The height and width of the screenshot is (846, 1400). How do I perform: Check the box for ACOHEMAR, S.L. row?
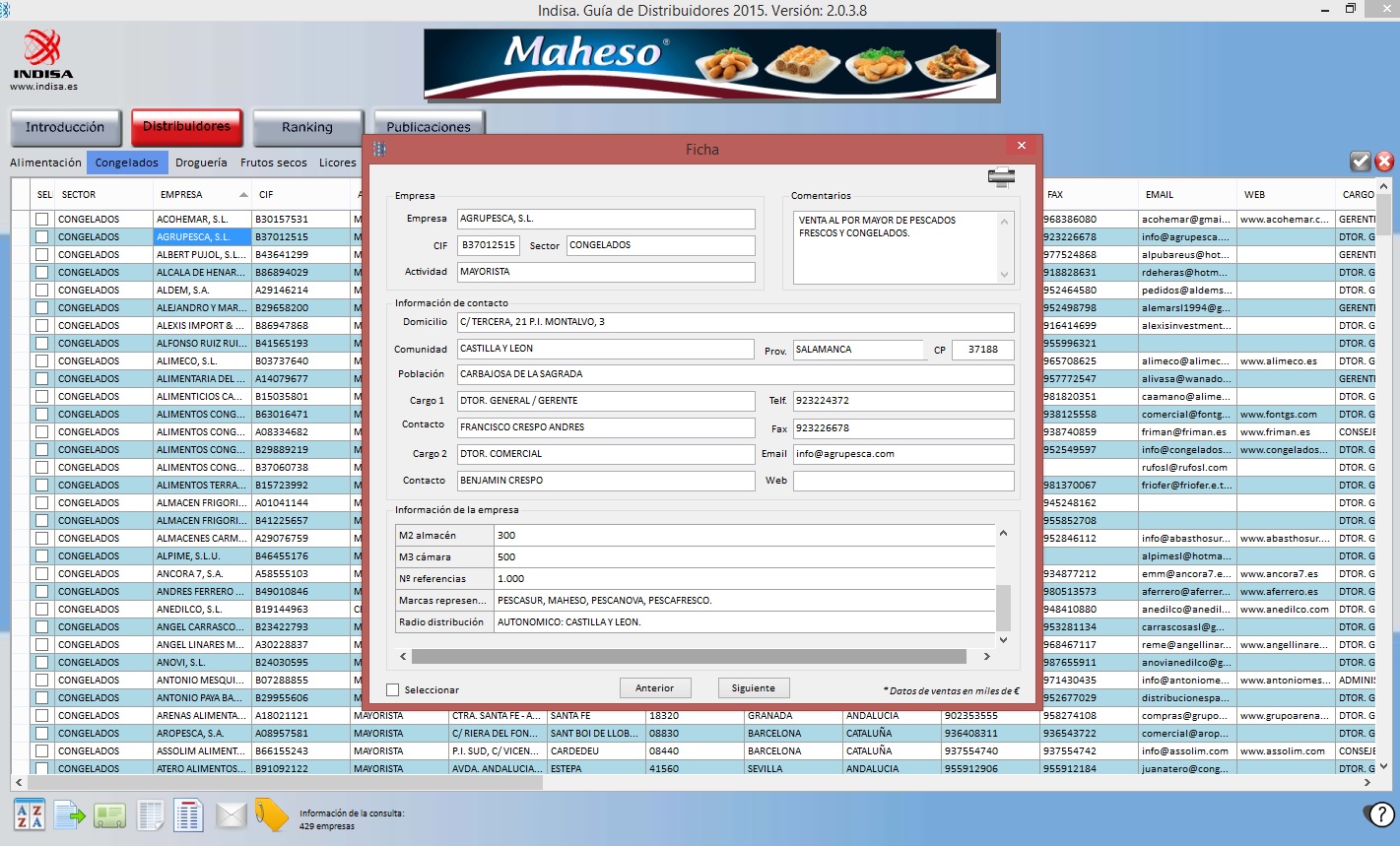coord(41,219)
